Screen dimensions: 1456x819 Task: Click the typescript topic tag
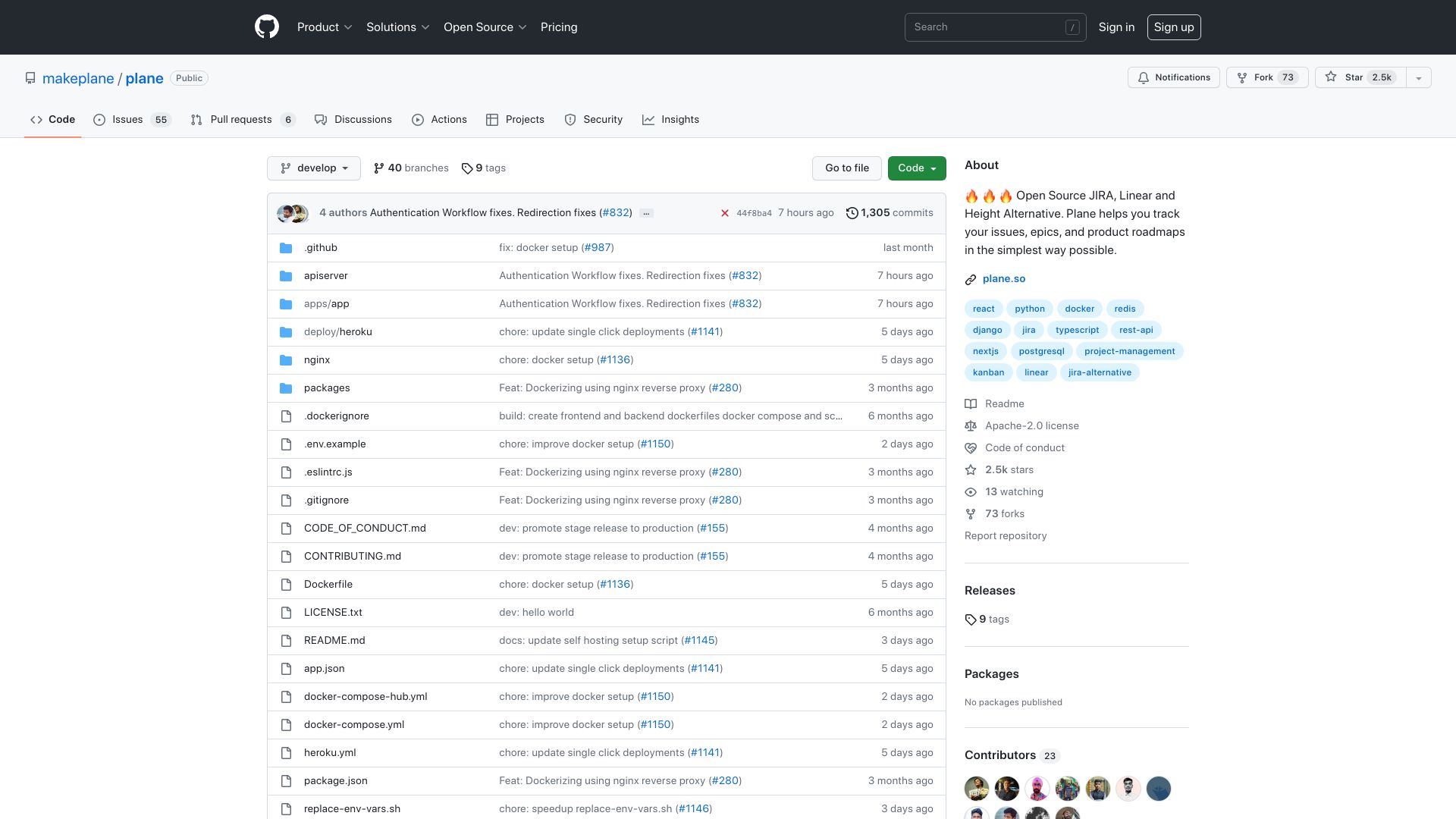1077,330
